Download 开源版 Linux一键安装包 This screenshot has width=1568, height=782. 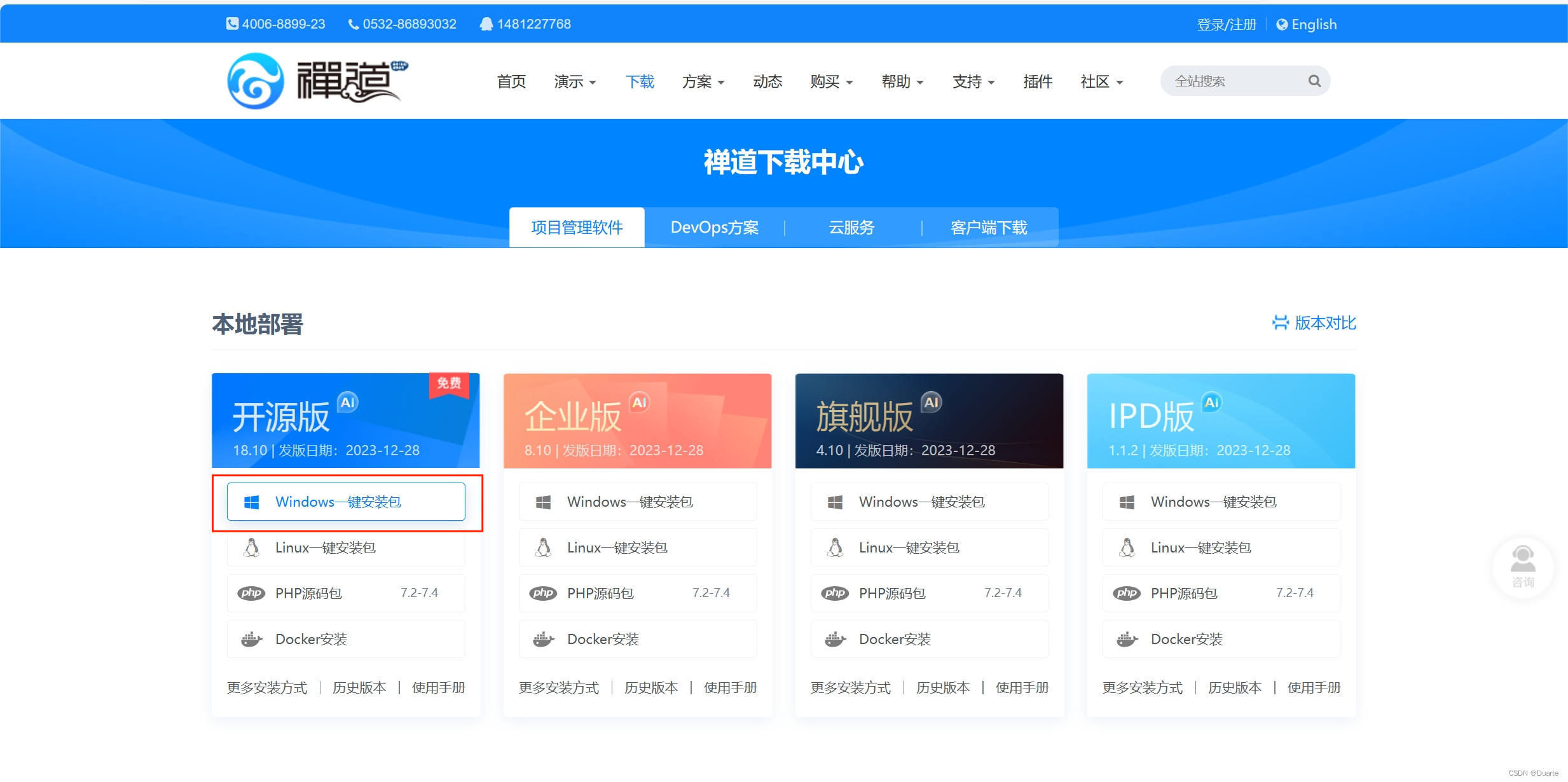[x=346, y=547]
